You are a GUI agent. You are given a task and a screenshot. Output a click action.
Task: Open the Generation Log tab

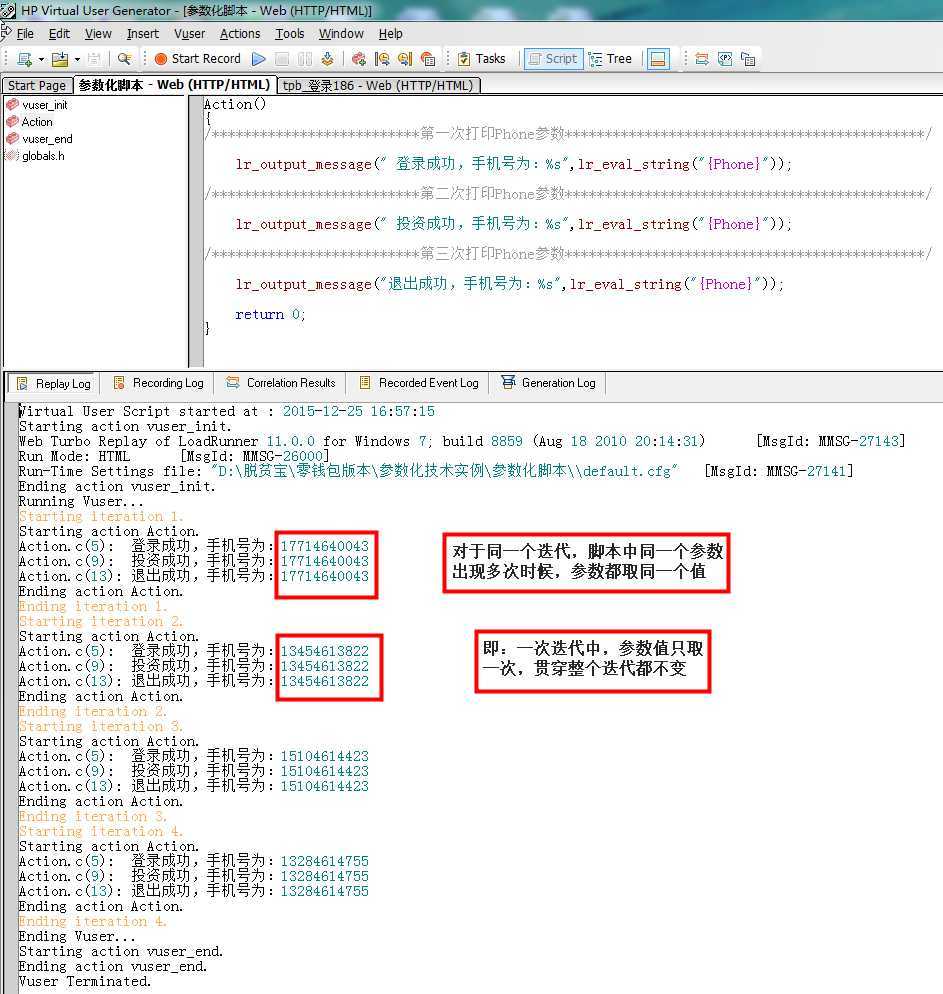(549, 383)
